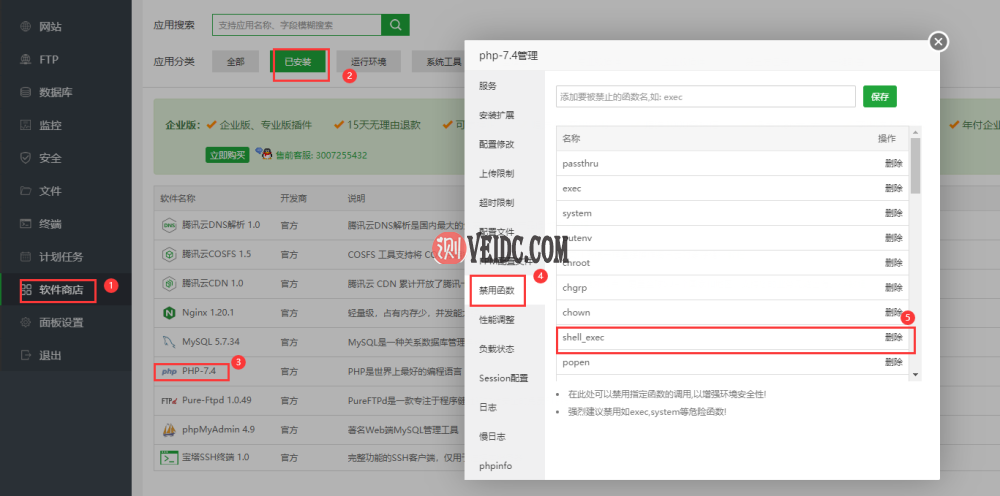Image resolution: width=1000 pixels, height=496 pixels.
Task: Click the 数据库 sidebar database icon
Action: [27, 93]
